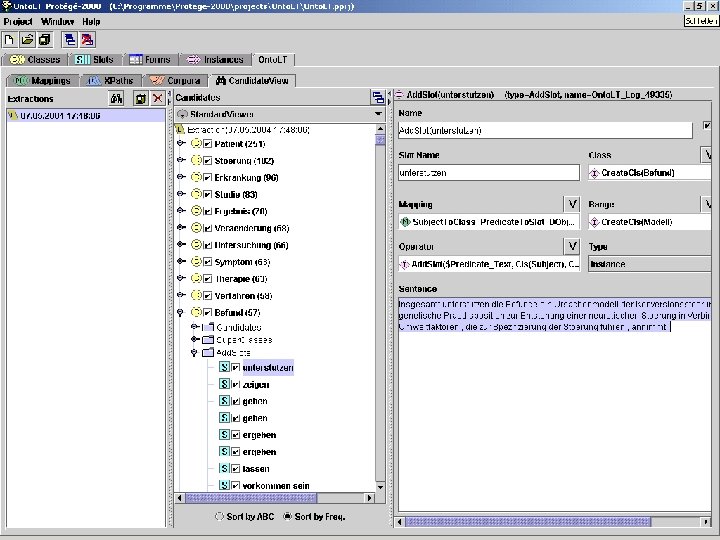Open the StandardViewer dropdown

tap(379, 114)
